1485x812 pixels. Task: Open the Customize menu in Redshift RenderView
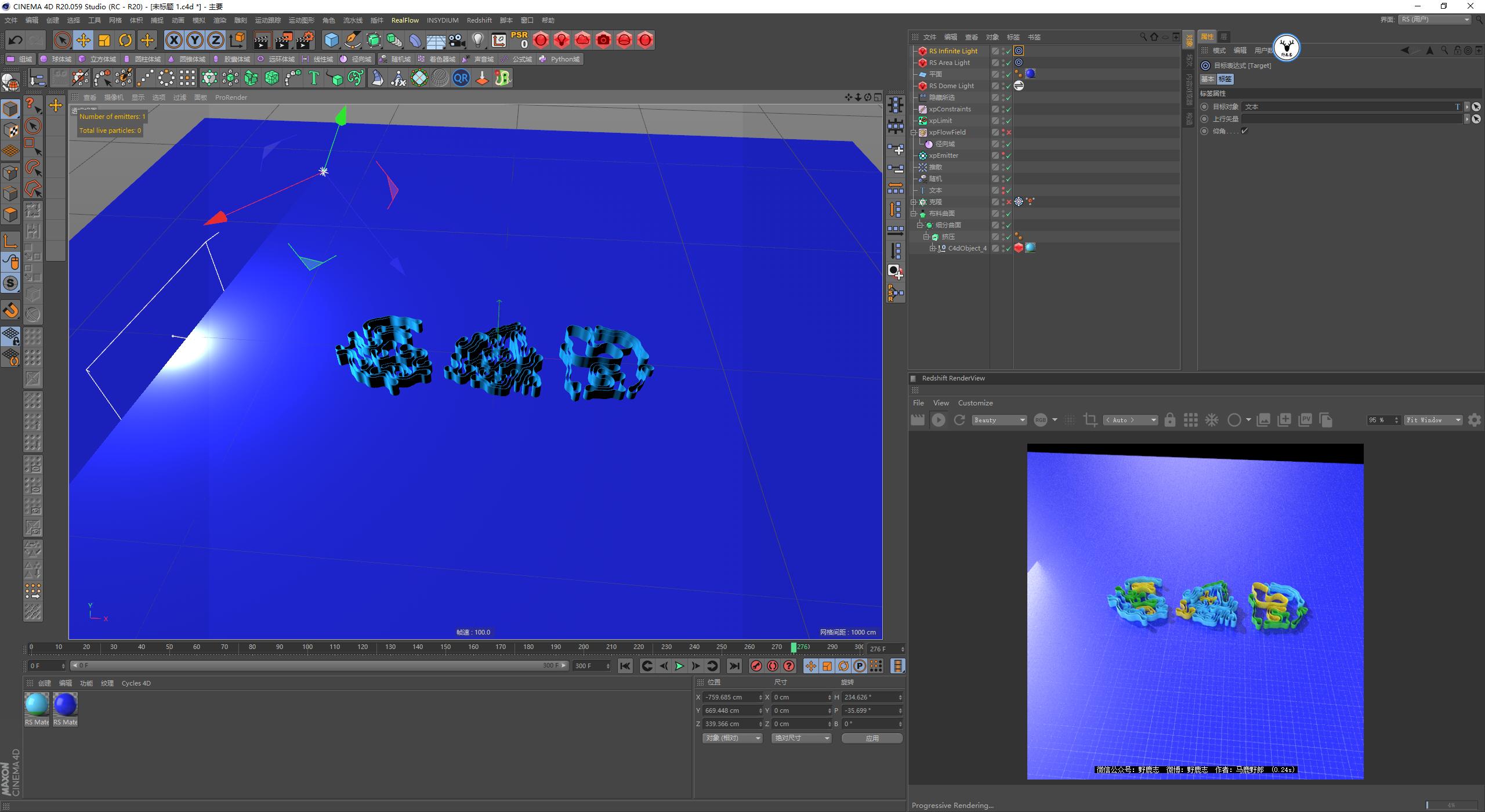(x=975, y=403)
